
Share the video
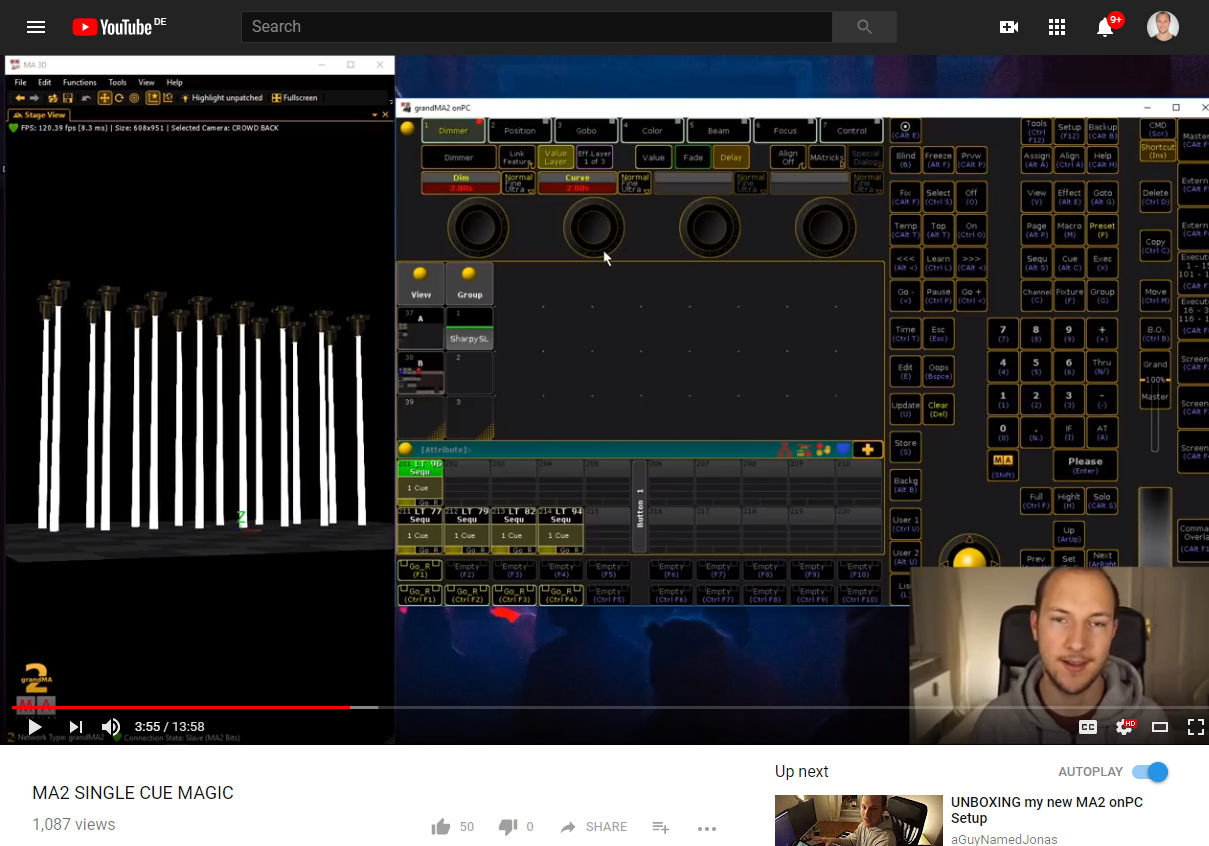pos(593,827)
